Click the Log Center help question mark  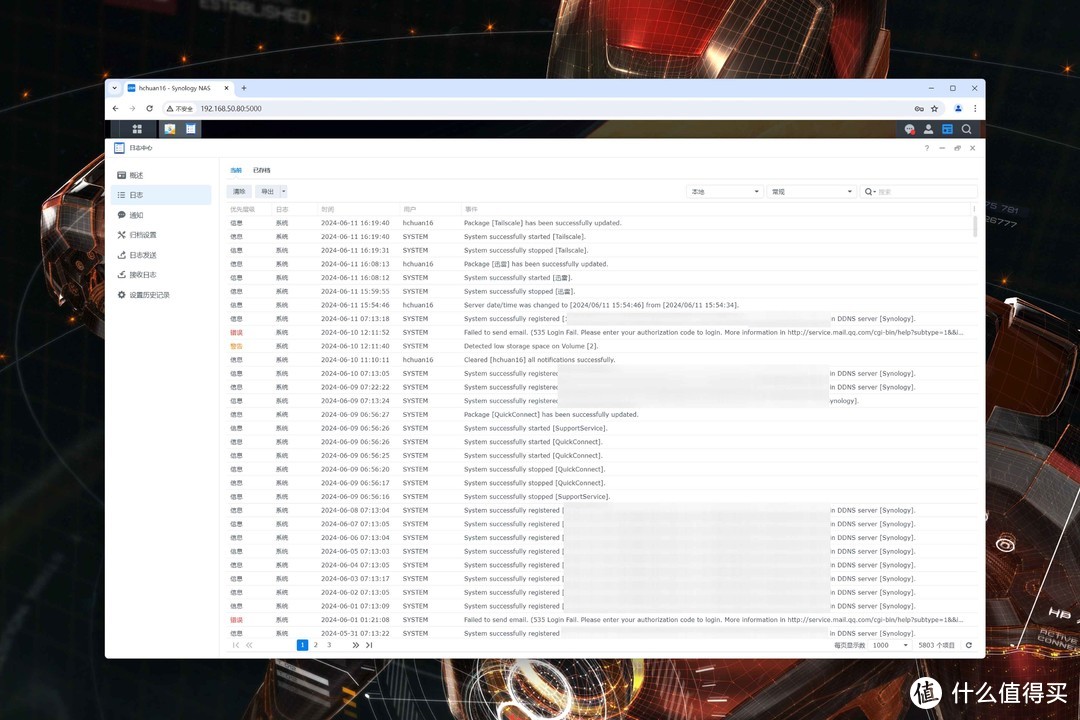click(x=926, y=148)
